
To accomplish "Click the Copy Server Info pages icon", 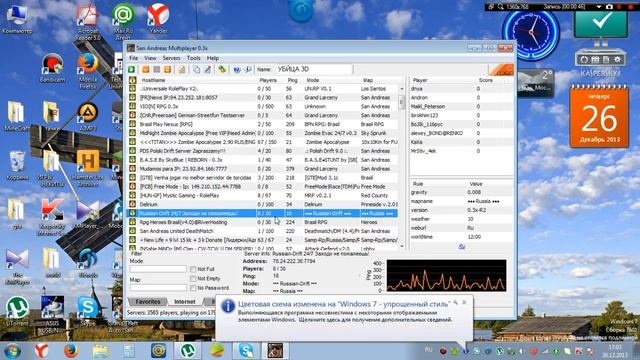I will point(196,69).
